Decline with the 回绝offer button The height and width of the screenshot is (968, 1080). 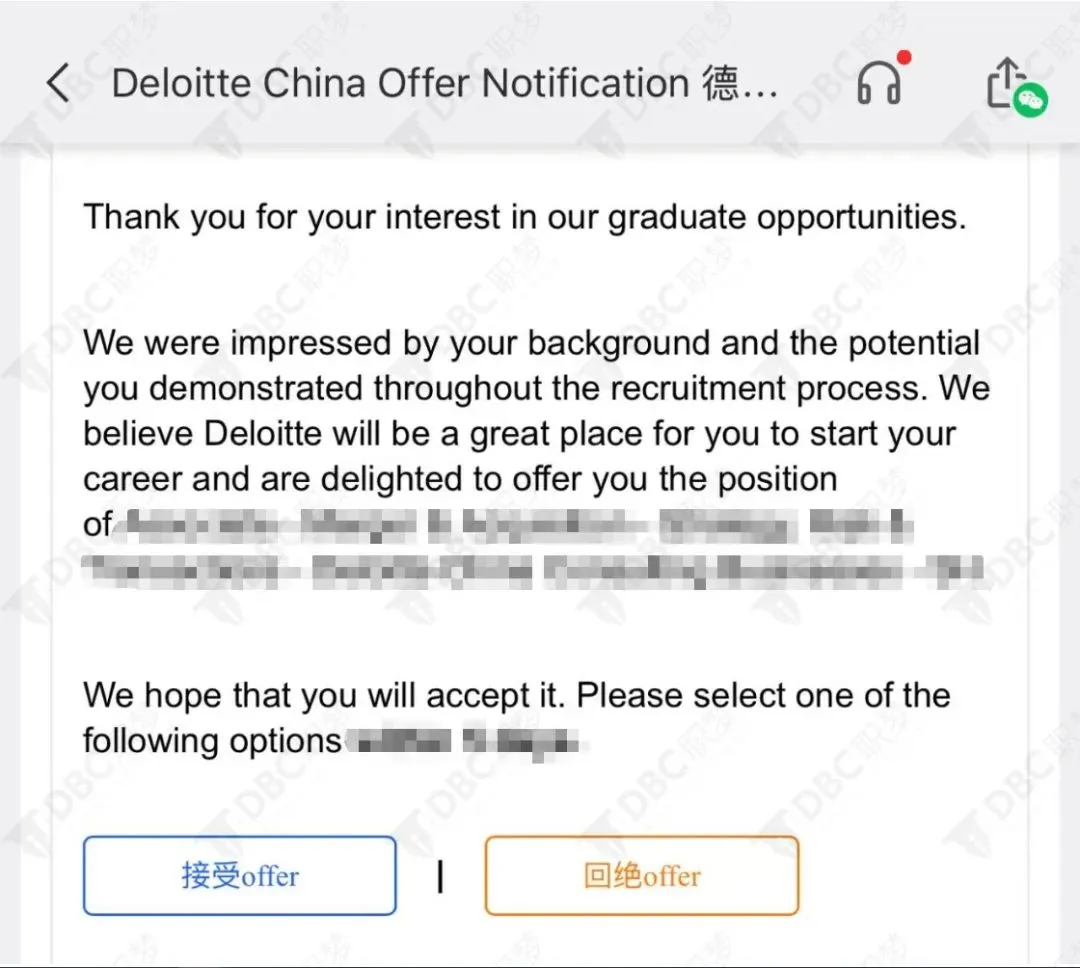(642, 876)
